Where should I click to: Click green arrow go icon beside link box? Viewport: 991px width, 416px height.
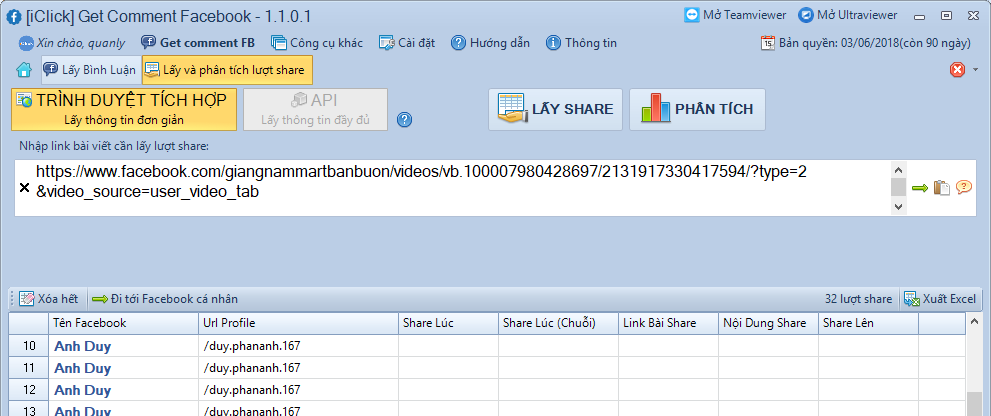pyautogui.click(x=920, y=188)
